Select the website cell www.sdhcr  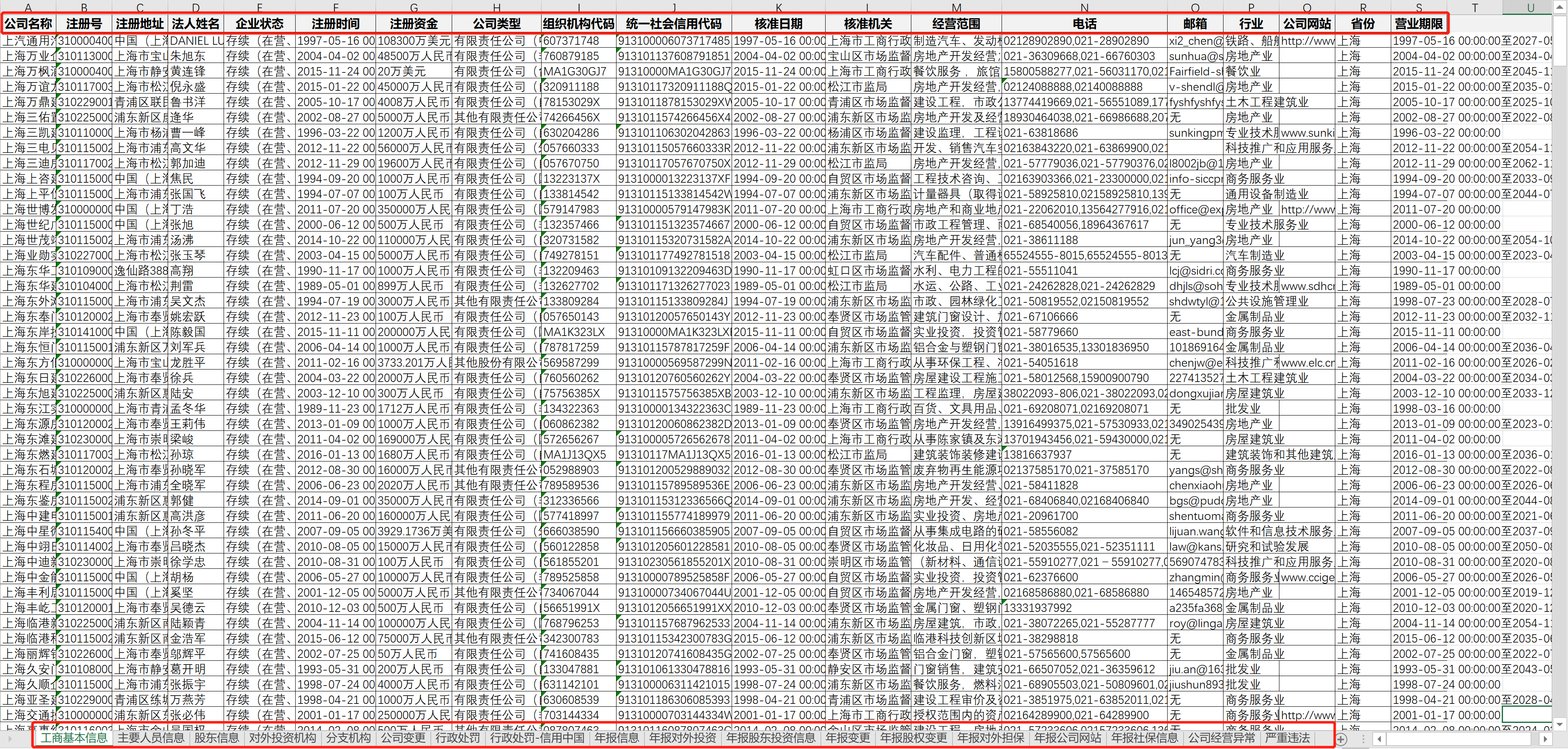(x=1307, y=285)
